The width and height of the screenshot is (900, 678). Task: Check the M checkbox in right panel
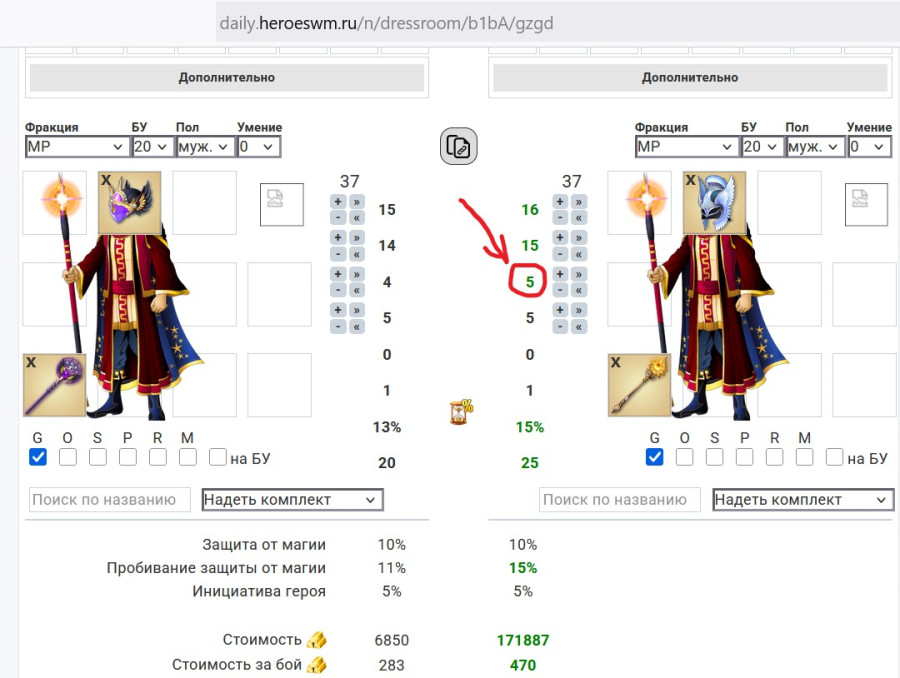click(804, 457)
